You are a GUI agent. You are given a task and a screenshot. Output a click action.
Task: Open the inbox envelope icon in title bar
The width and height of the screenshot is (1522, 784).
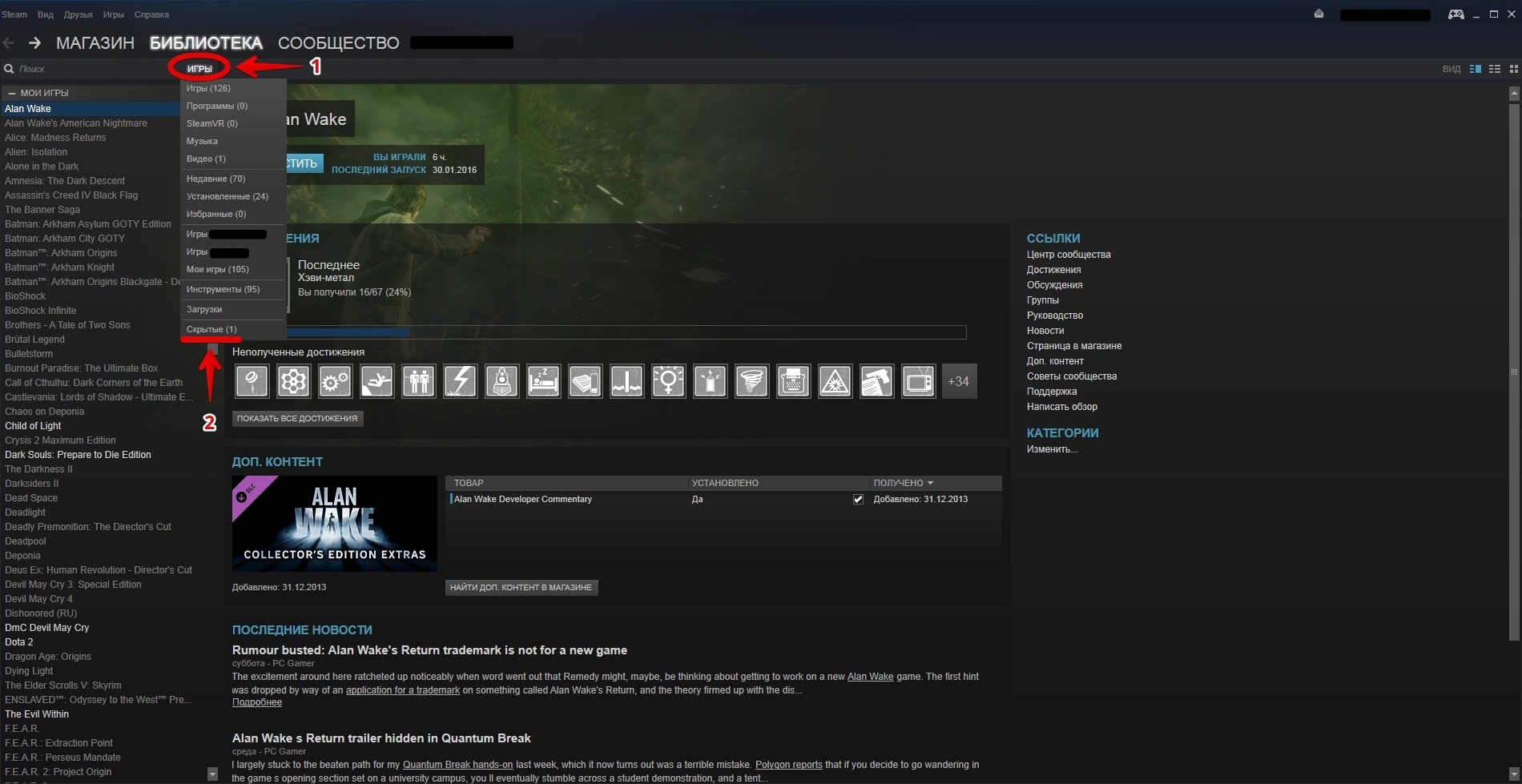(1319, 14)
